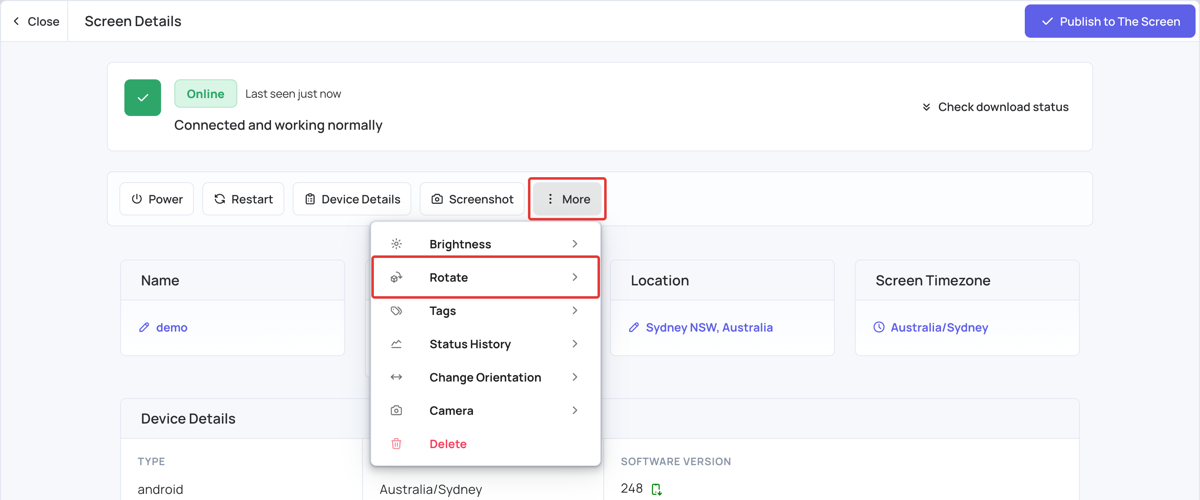Open Device Details
Image resolution: width=1200 pixels, height=500 pixels.
click(352, 199)
